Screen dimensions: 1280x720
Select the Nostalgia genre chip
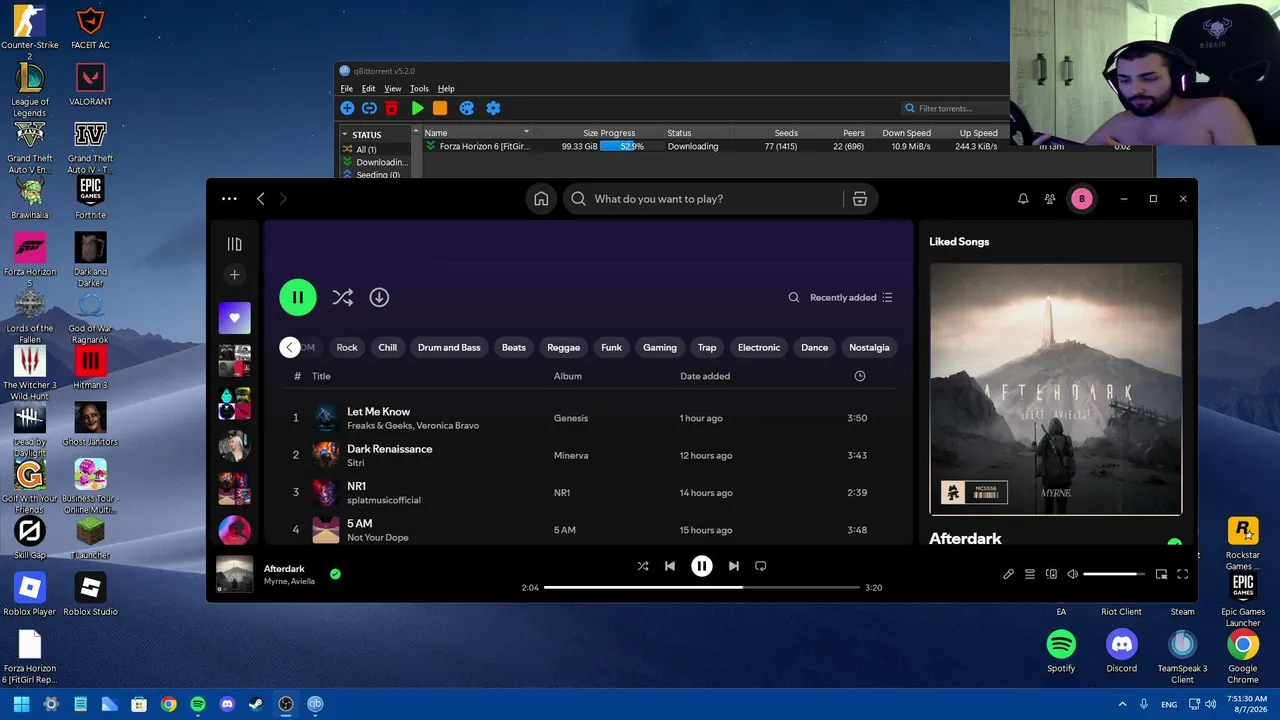[x=869, y=348]
